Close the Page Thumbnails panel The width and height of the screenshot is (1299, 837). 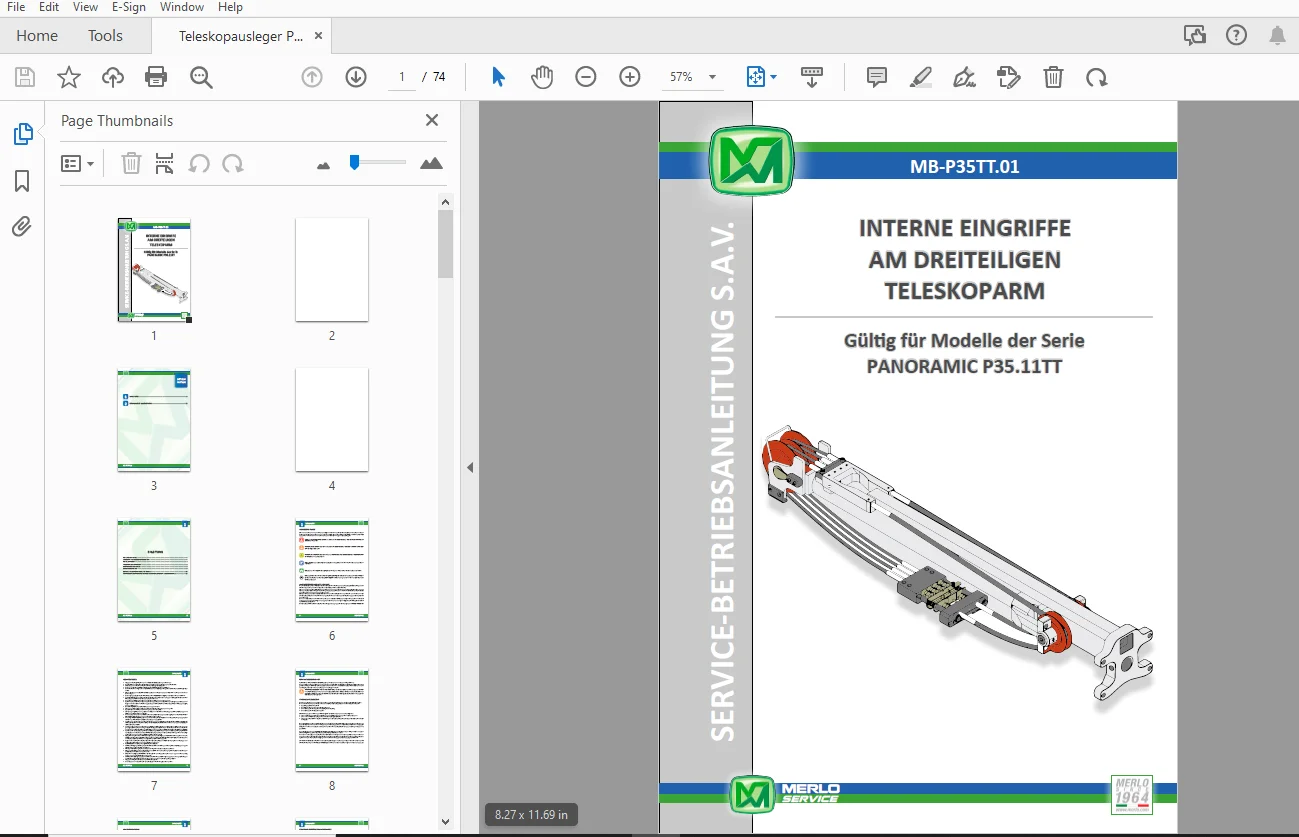tap(432, 120)
